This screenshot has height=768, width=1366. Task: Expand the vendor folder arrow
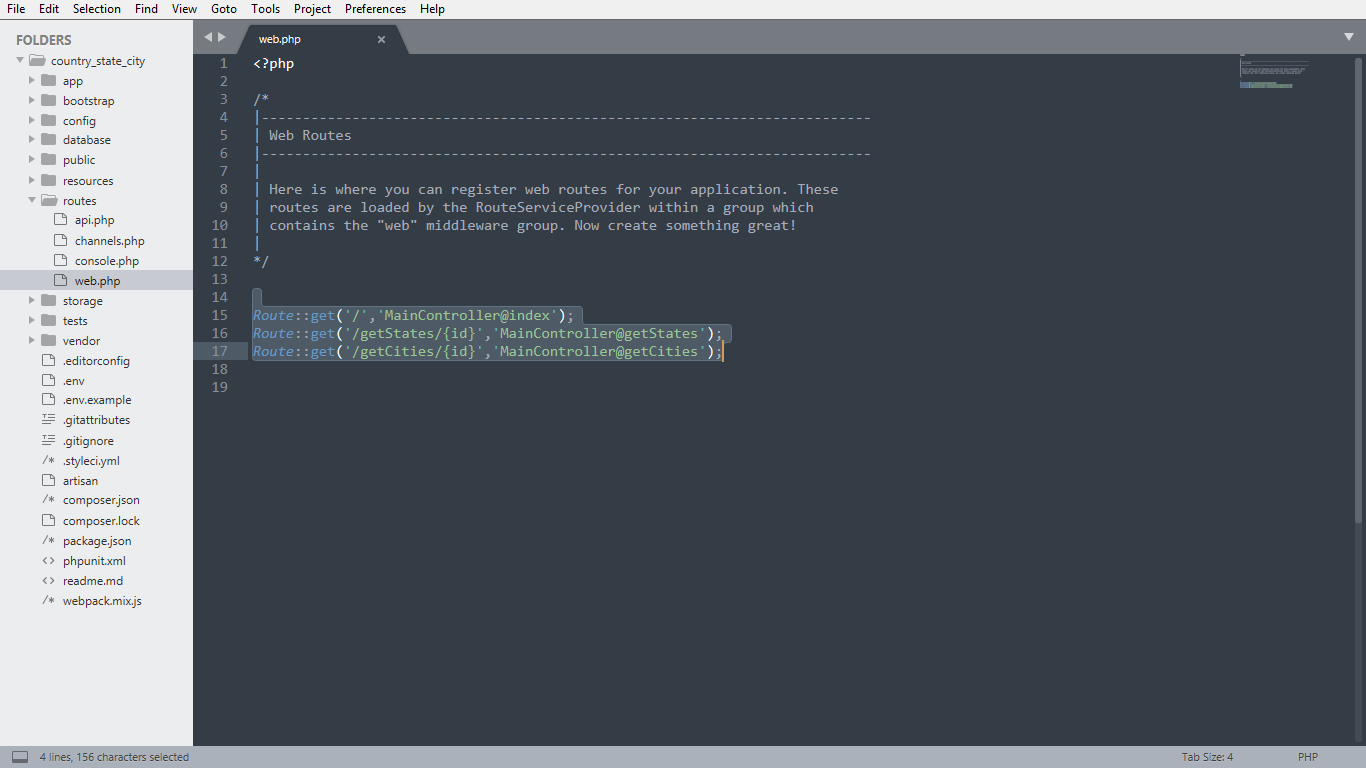point(32,341)
